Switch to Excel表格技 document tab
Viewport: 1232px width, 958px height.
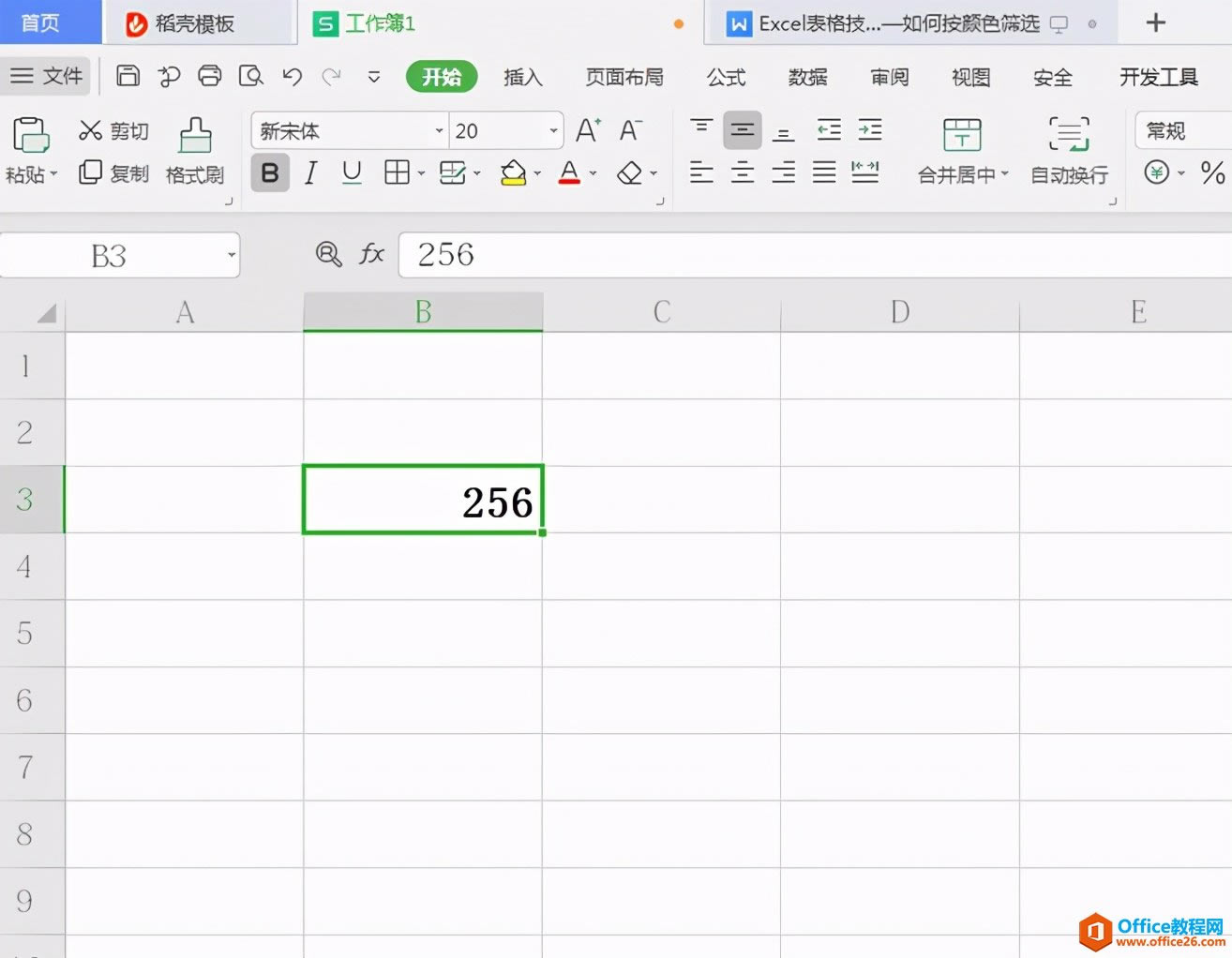tap(910, 23)
